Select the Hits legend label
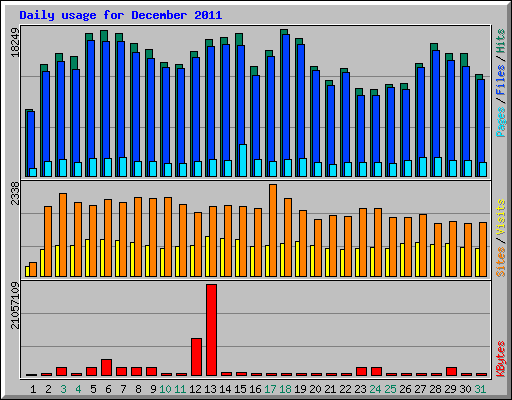The height and width of the screenshot is (400, 512). (501, 41)
